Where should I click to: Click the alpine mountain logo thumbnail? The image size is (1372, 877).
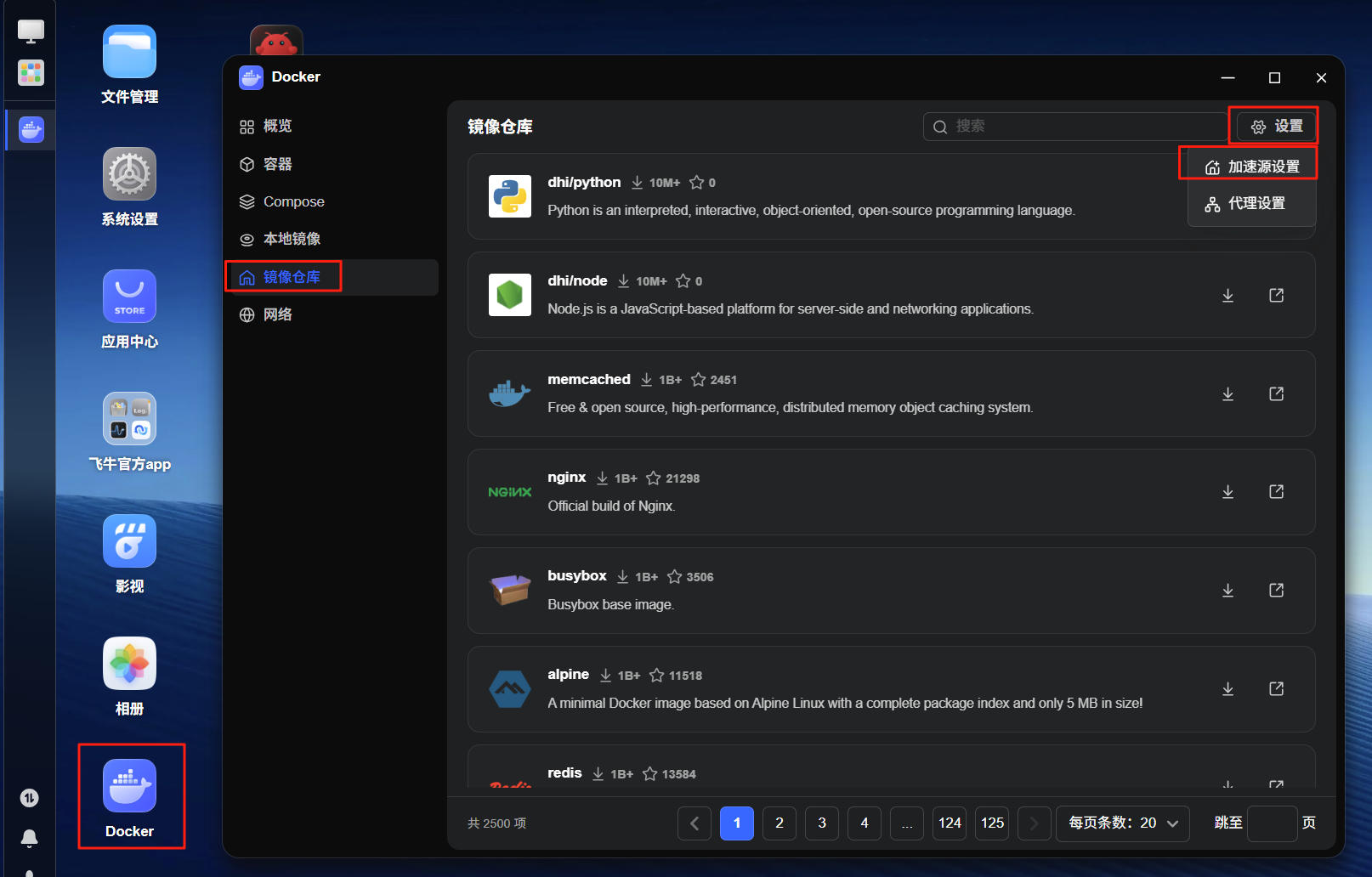(510, 688)
